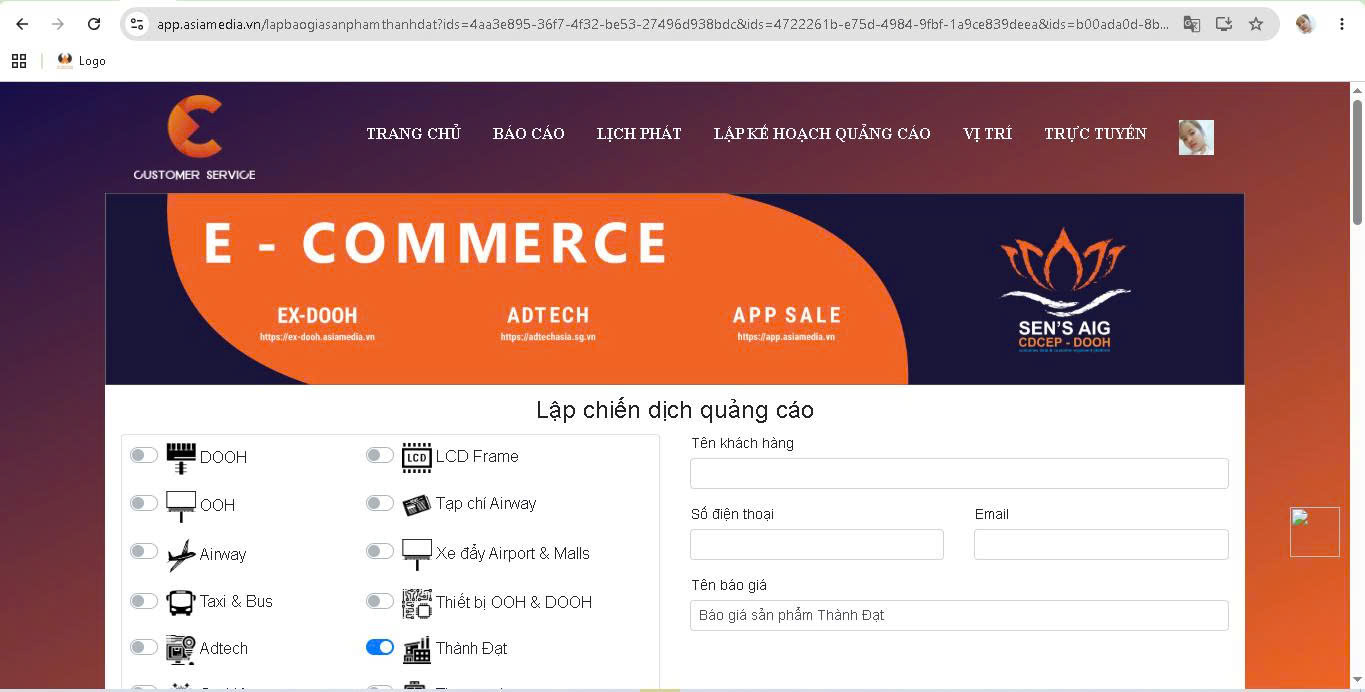This screenshot has height=692, width=1365.
Task: Turn on the Adtech switch
Action: tap(144, 647)
